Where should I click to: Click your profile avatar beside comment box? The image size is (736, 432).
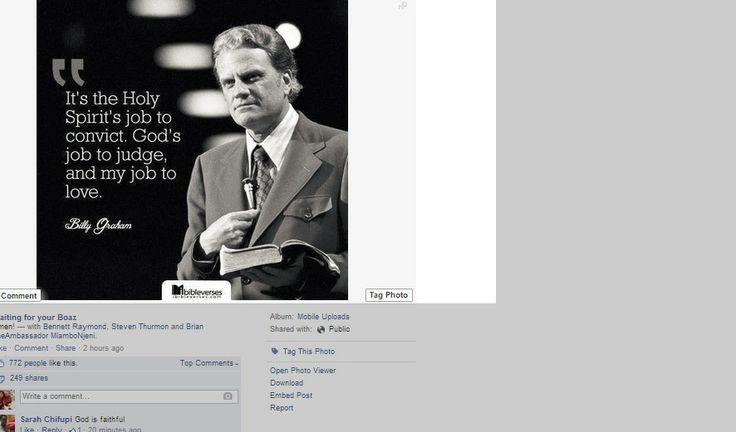pos(7,399)
